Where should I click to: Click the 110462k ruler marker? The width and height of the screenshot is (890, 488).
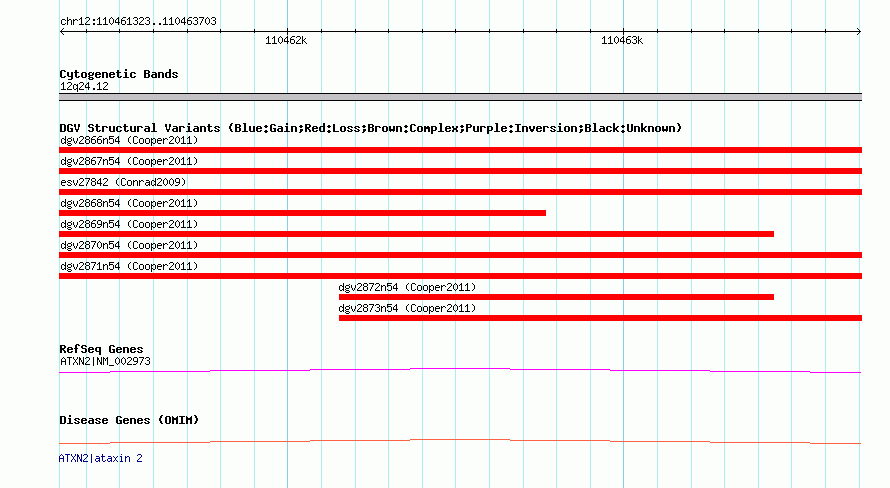pos(286,40)
